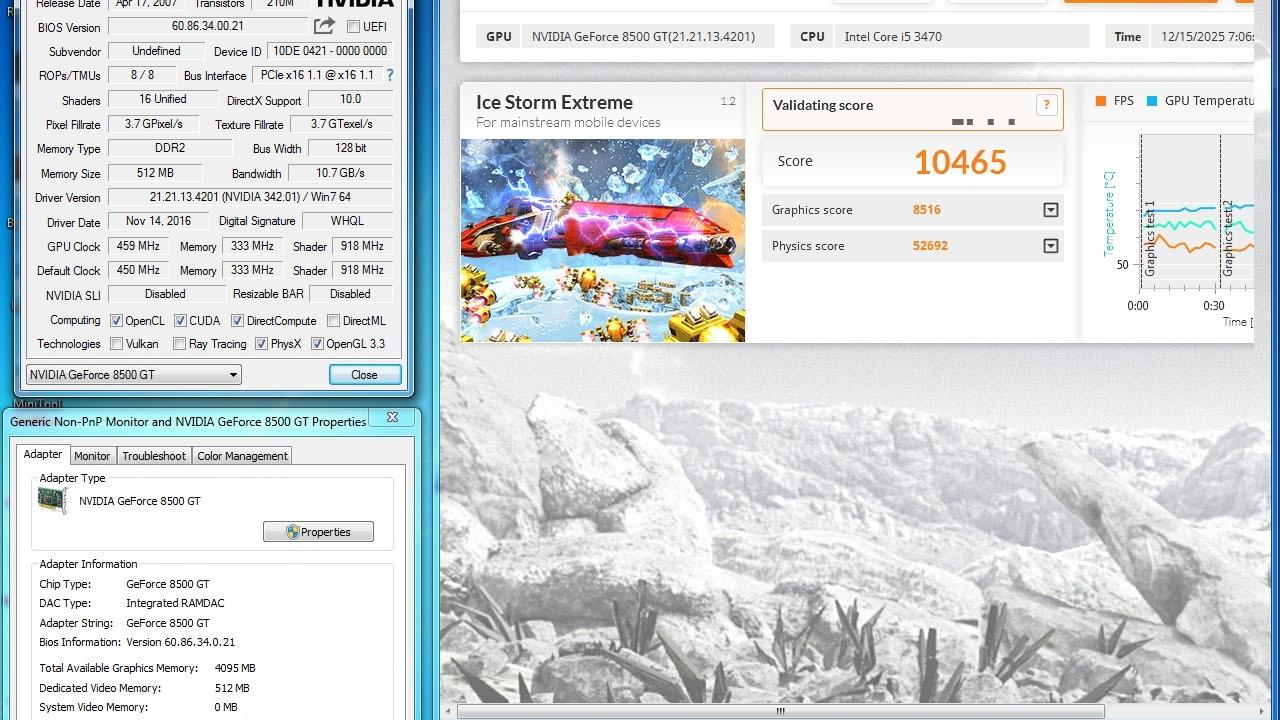Click the Bus Interface question mark icon

(389, 75)
